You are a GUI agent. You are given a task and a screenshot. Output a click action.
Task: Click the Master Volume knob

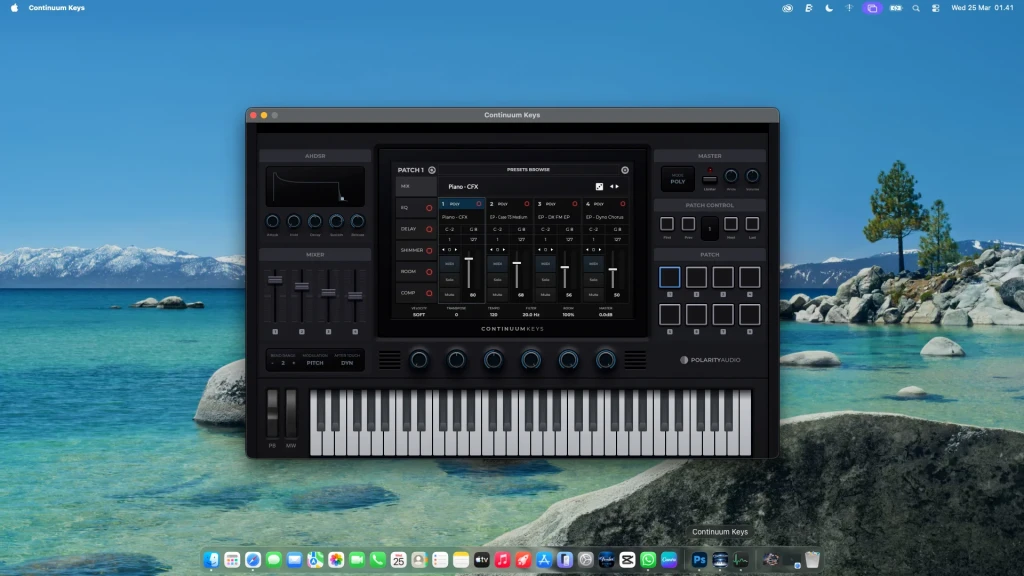752,176
